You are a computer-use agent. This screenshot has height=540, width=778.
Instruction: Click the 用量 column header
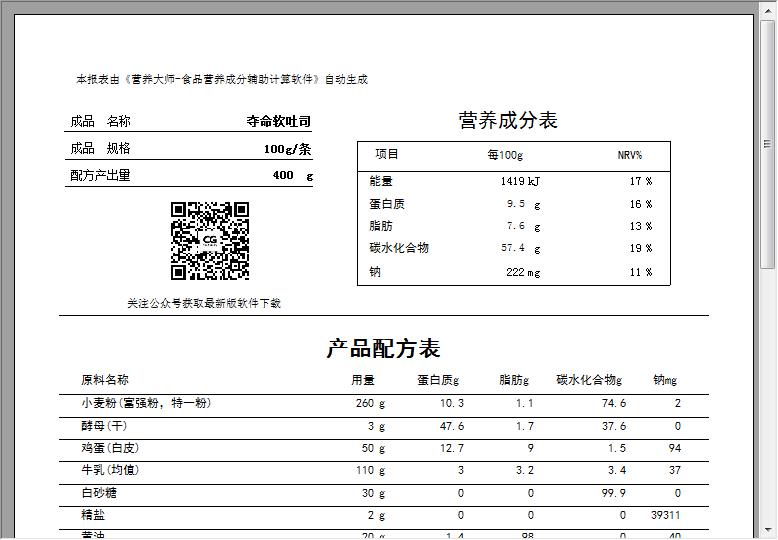coord(363,380)
